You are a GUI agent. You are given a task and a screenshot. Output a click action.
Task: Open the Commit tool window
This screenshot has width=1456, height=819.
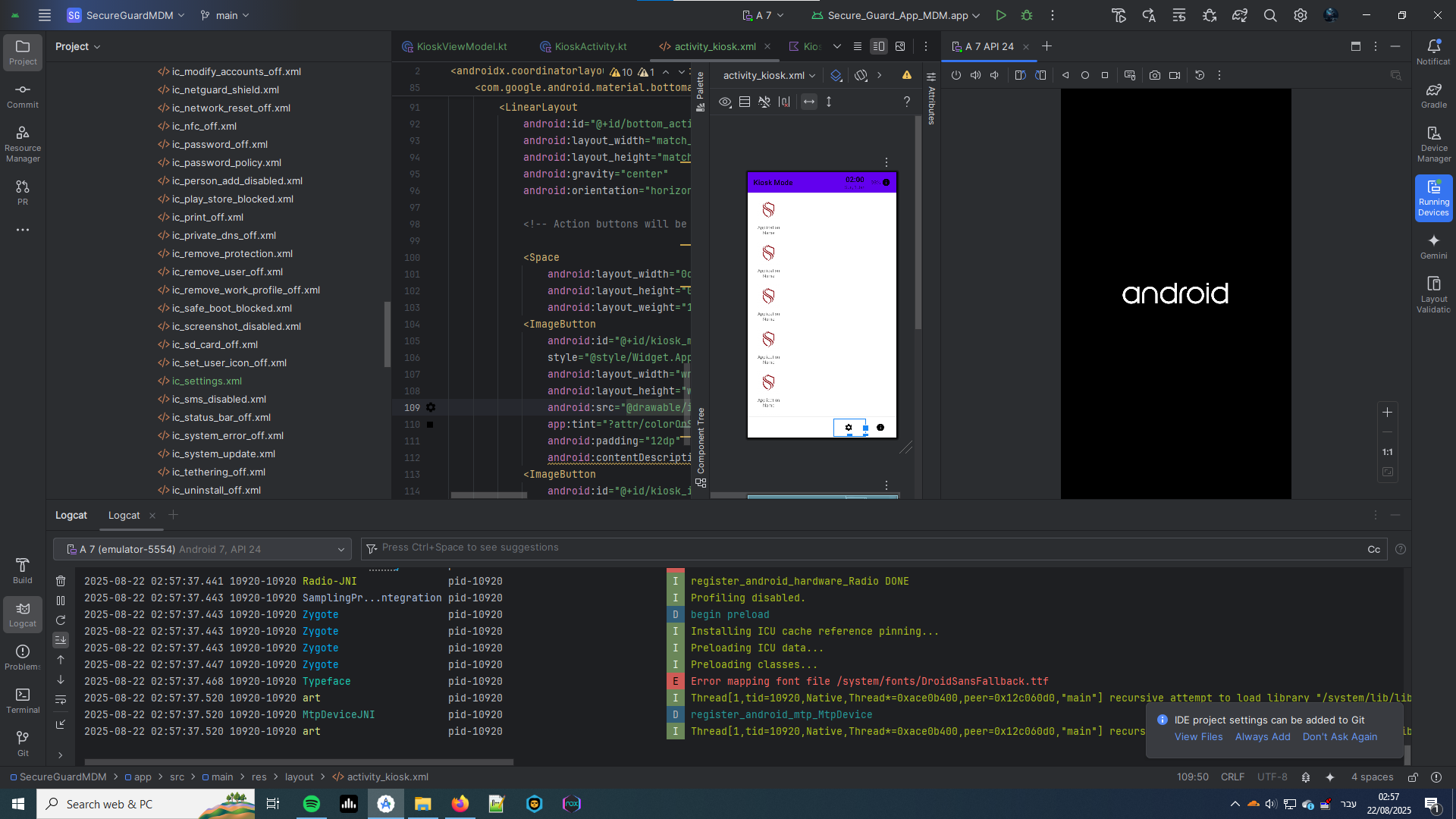point(23,96)
